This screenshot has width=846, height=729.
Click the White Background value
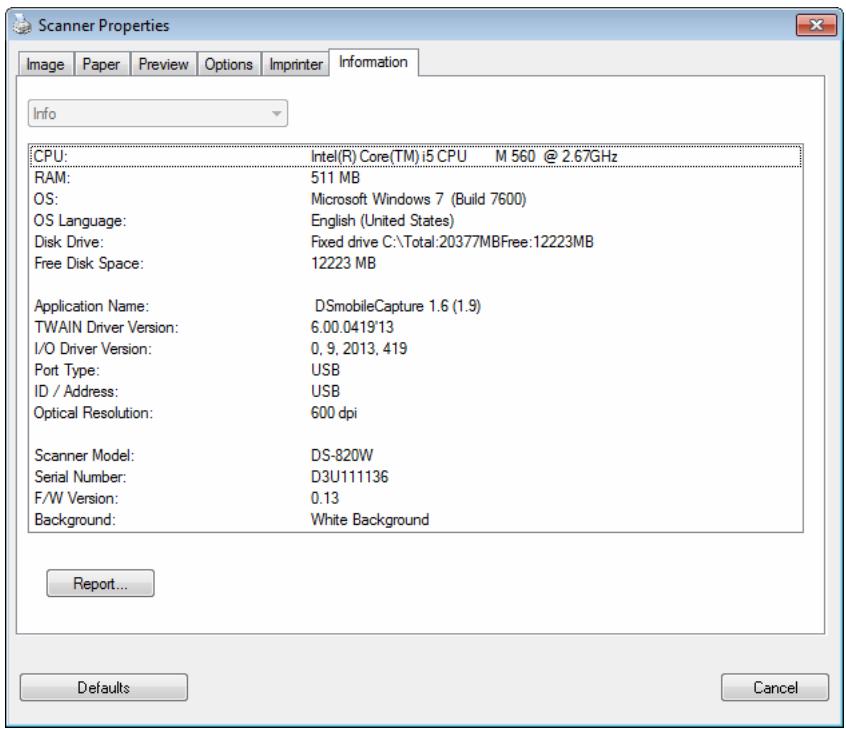point(370,520)
